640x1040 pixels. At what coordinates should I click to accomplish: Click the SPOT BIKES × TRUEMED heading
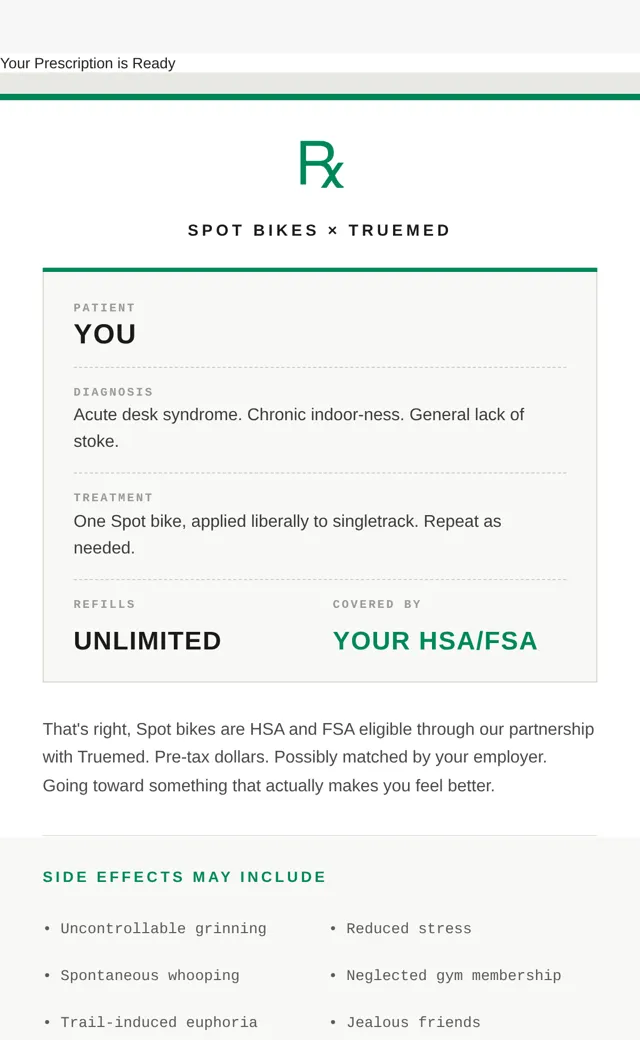point(319,230)
